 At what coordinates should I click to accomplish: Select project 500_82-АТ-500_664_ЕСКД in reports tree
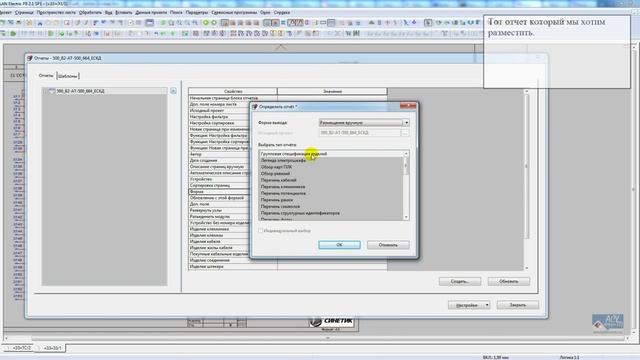80,91
